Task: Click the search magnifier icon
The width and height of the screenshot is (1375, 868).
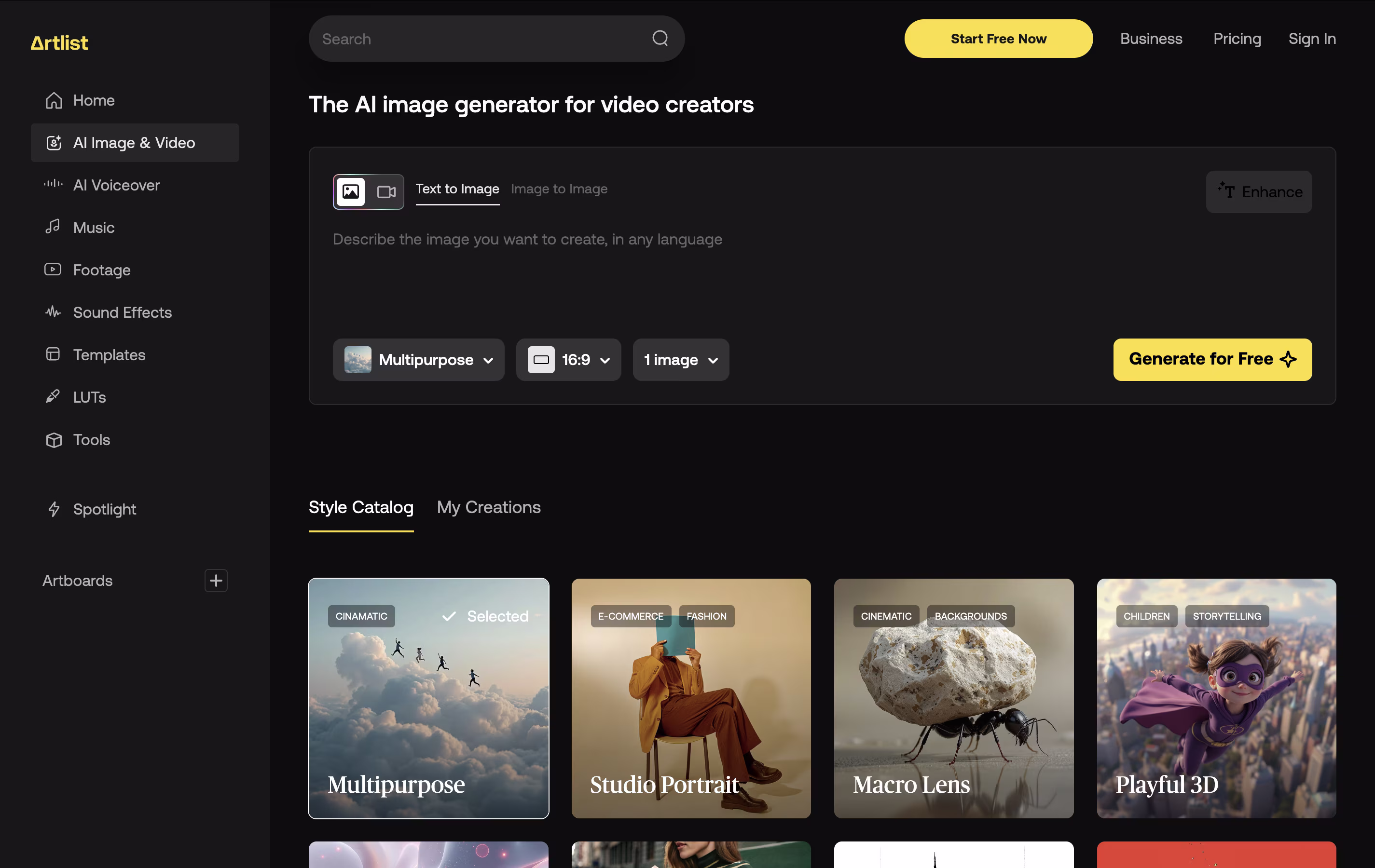Action: (x=660, y=38)
